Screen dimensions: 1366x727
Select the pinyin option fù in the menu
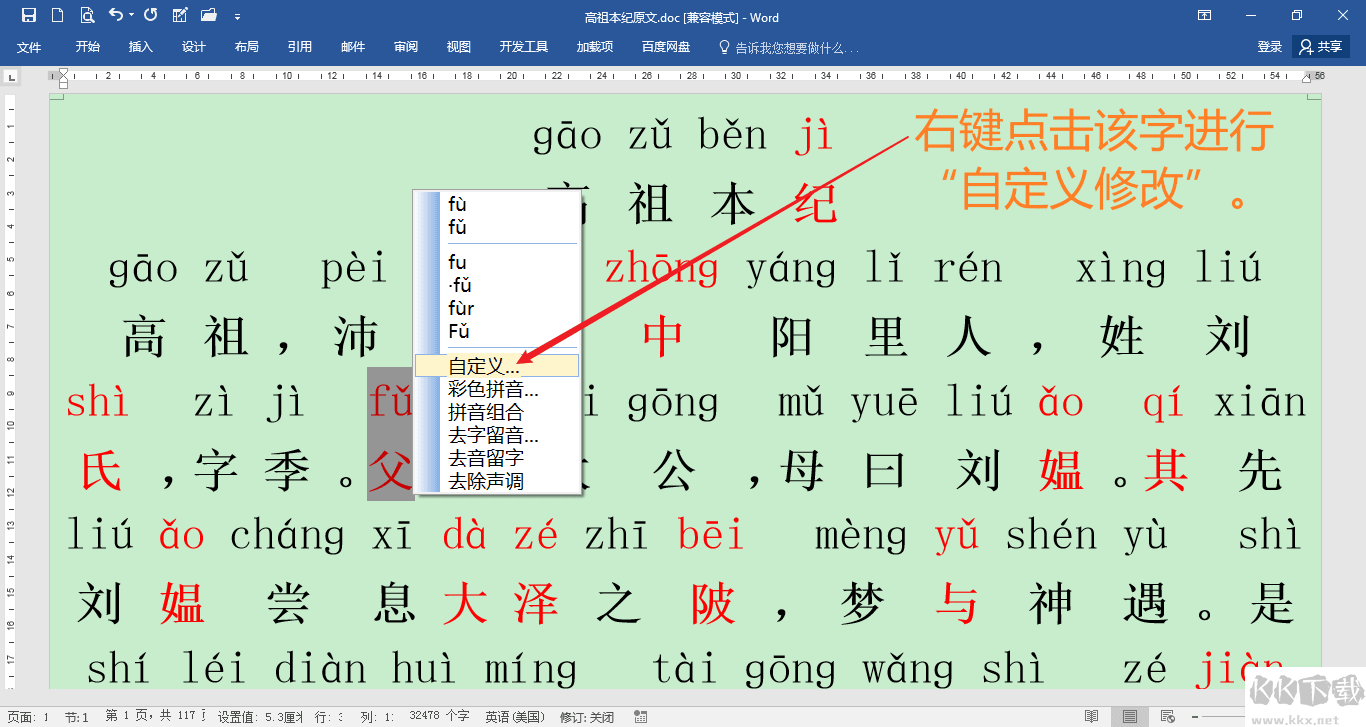pyautogui.click(x=458, y=205)
